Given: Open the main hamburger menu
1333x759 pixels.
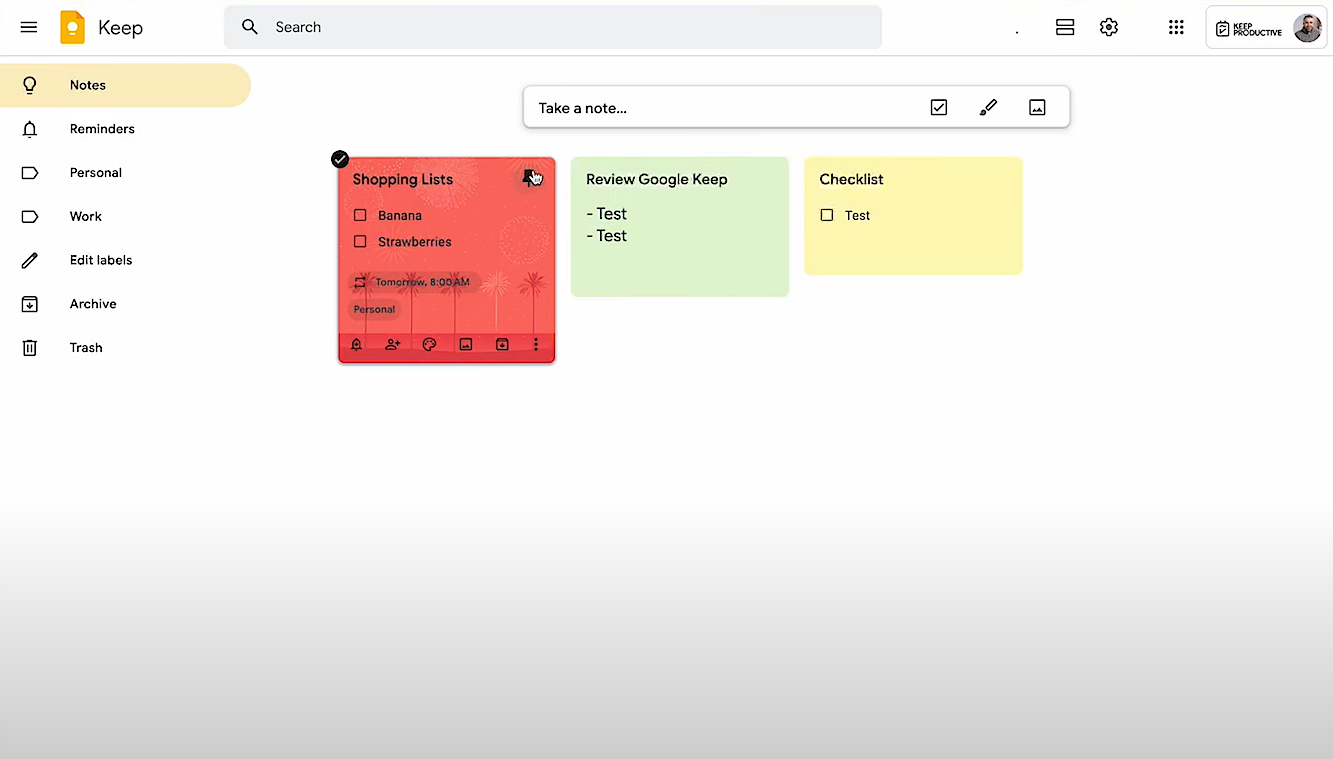Looking at the screenshot, I should (x=29, y=27).
